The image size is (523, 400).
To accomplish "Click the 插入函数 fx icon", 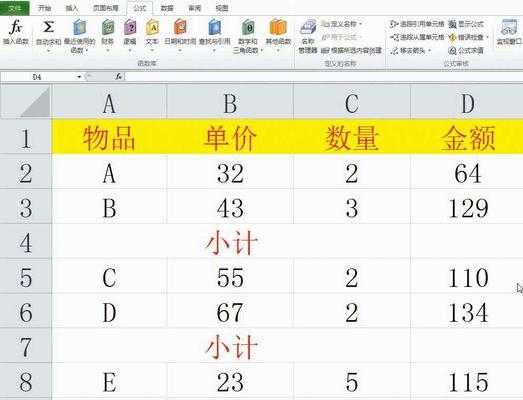I will tap(15, 27).
